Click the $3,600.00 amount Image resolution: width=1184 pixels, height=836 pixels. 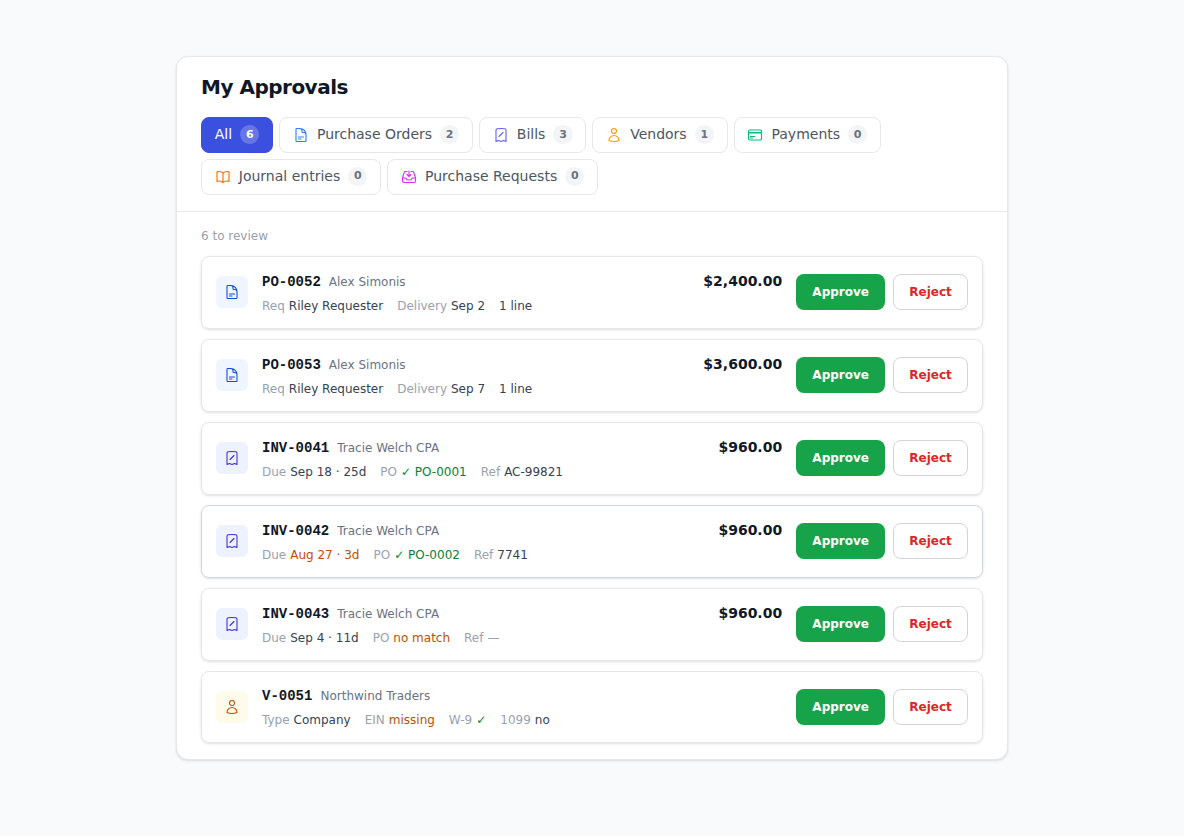tap(742, 365)
